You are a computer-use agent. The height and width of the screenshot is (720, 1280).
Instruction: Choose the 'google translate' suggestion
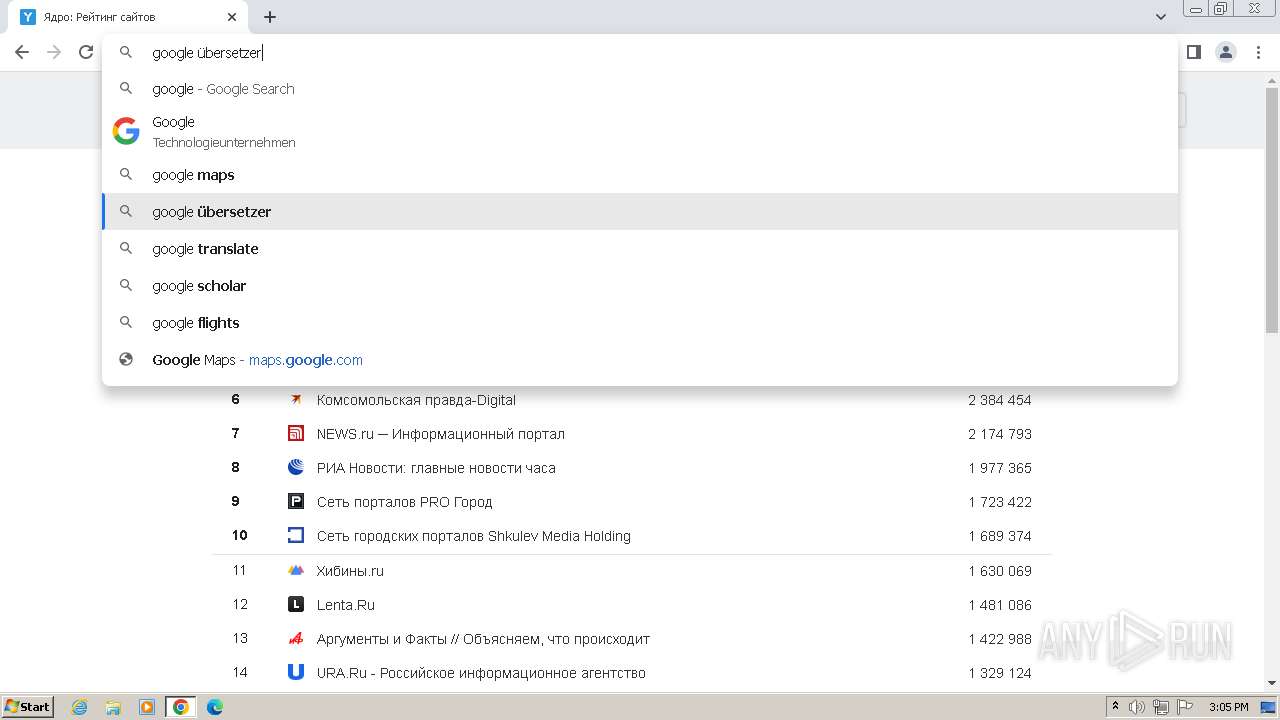(640, 249)
